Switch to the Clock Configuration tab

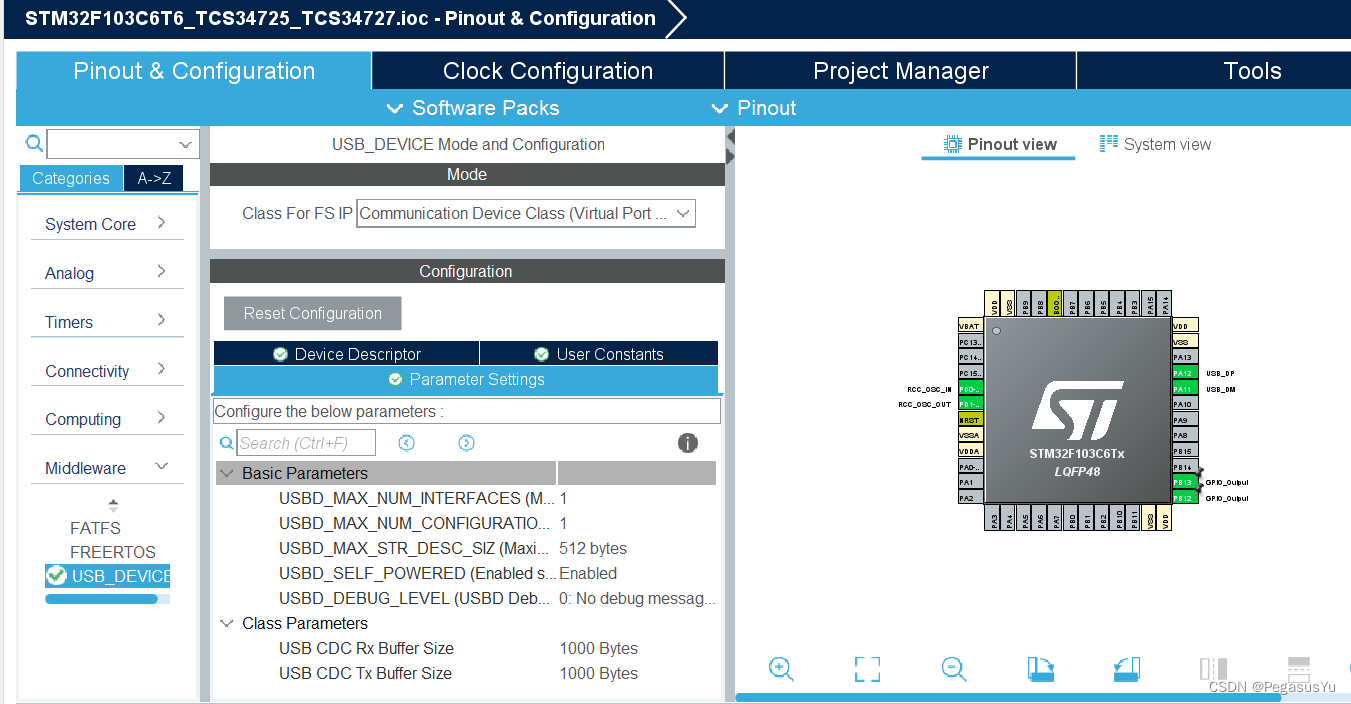click(x=548, y=71)
